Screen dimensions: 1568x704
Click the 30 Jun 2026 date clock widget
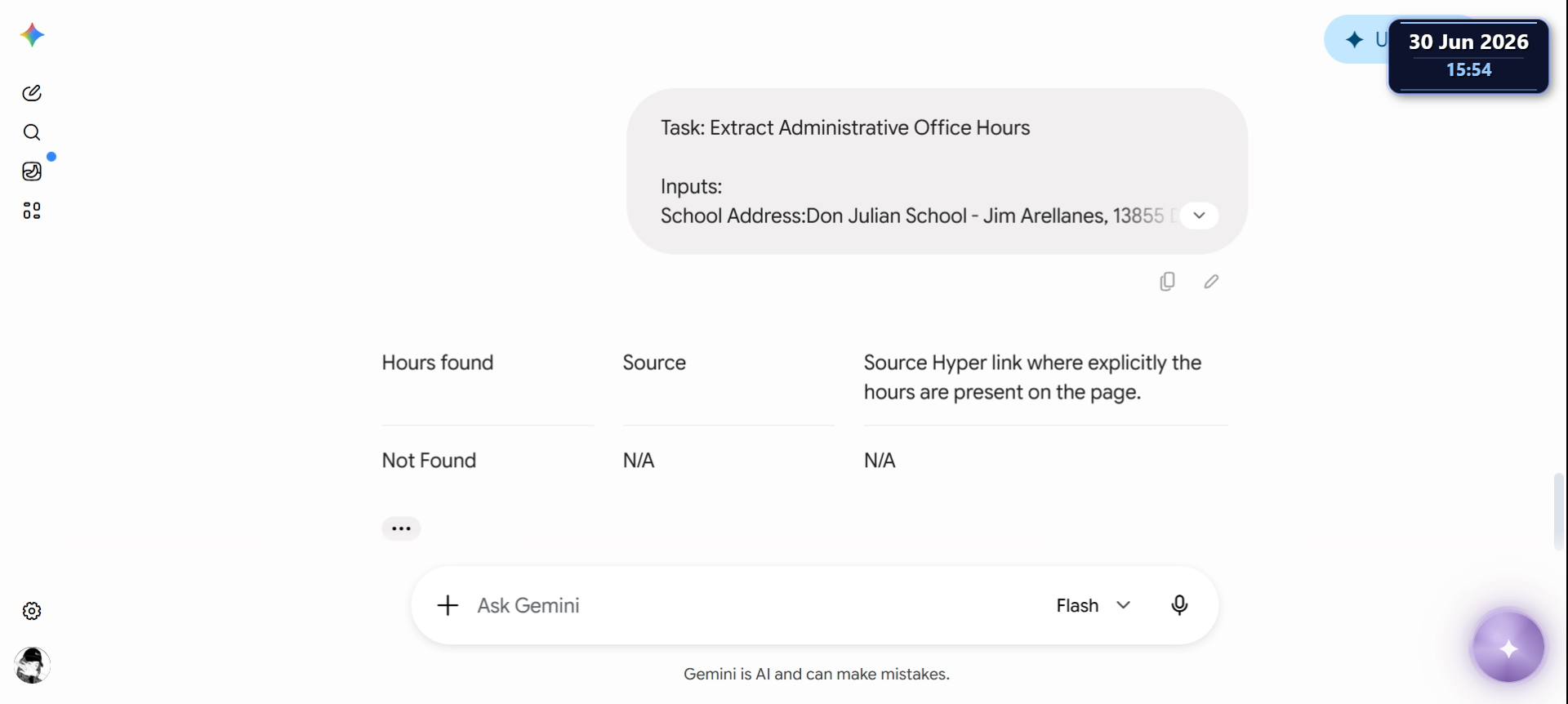[1468, 56]
